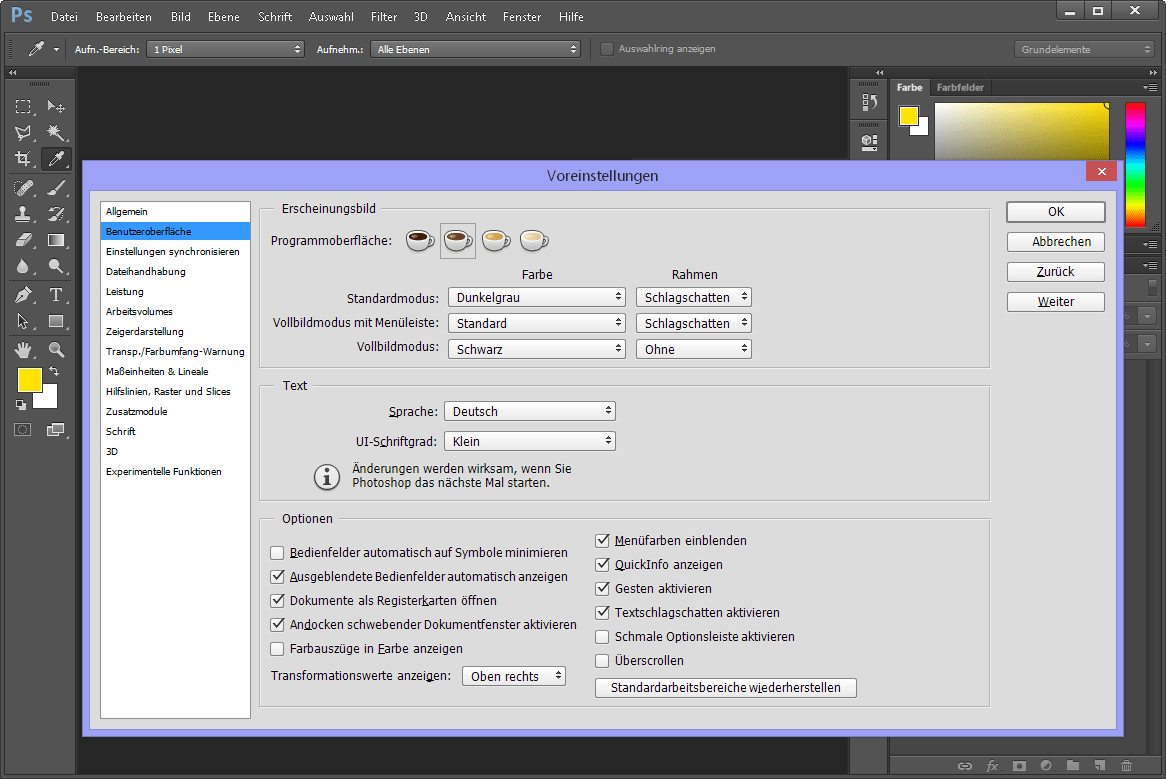Viewport: 1166px width, 779px height.
Task: Open Vollbildmodus mit Menüleiste Farbe dropdown
Action: click(537, 323)
